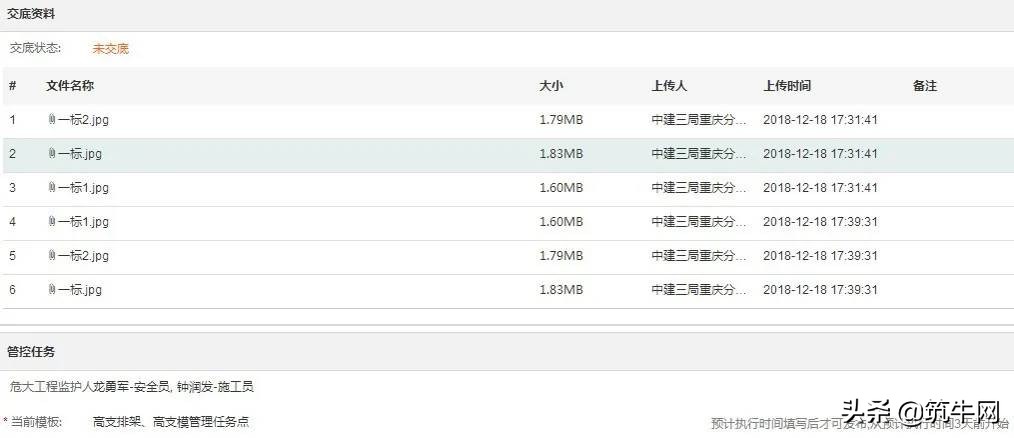Click size 1.79MB in row 5

tap(561, 256)
